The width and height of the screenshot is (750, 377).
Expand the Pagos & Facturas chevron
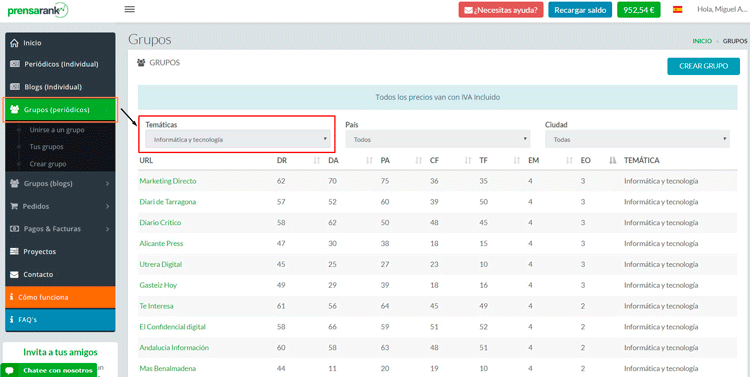tap(107, 229)
